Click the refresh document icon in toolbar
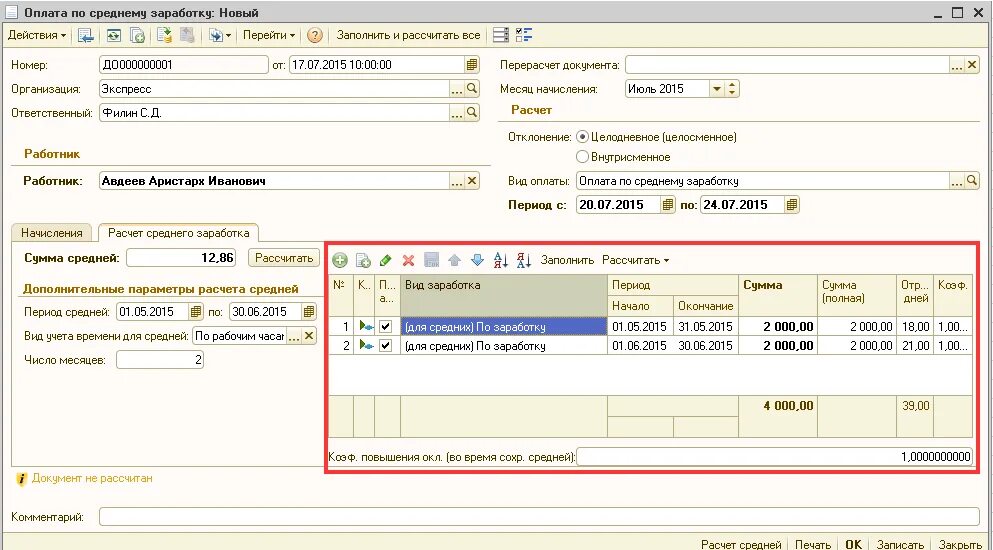993x550 pixels. pyautogui.click(x=113, y=35)
